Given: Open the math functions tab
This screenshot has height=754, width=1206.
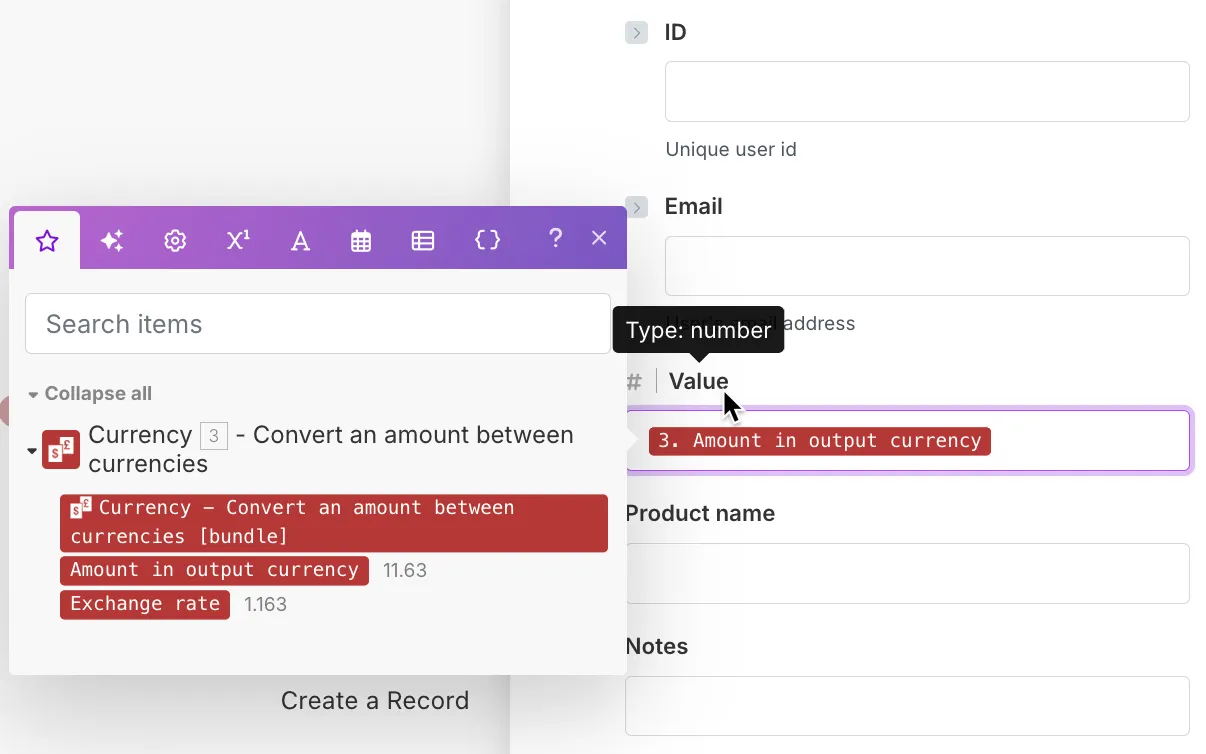Looking at the screenshot, I should tap(238, 240).
